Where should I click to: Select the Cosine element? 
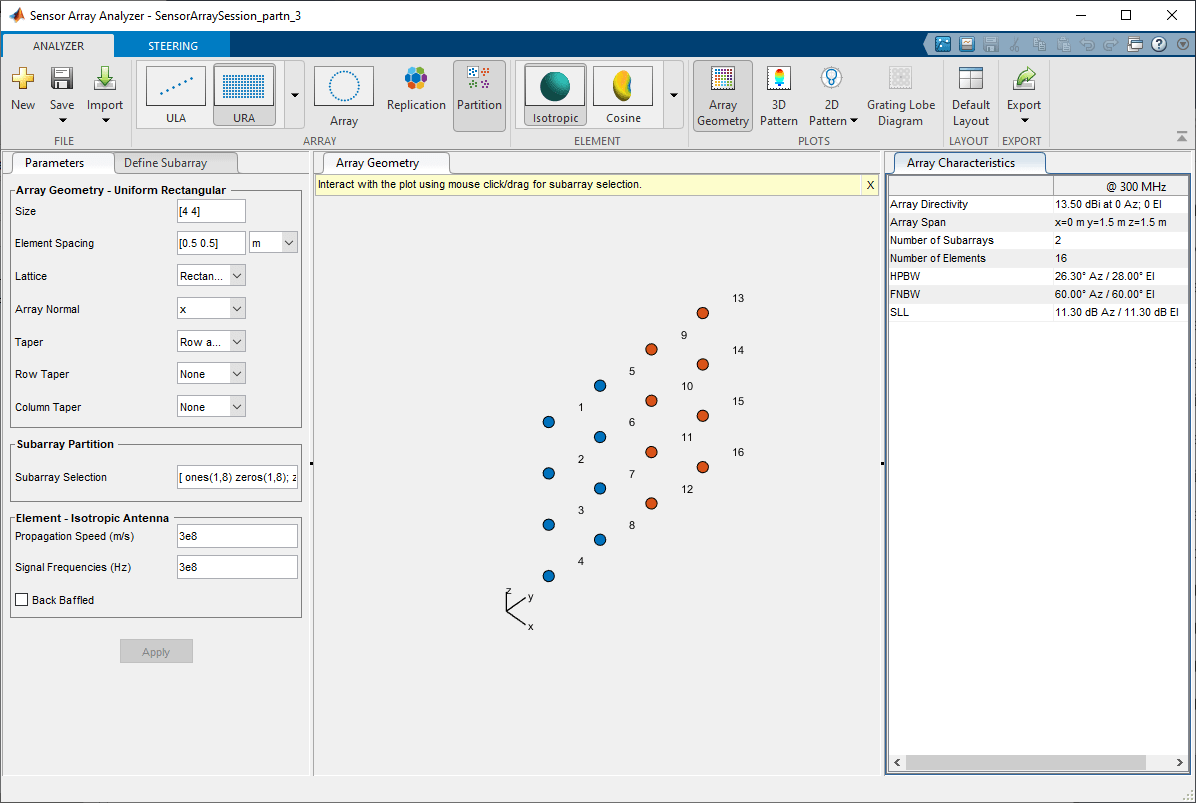pos(623,95)
